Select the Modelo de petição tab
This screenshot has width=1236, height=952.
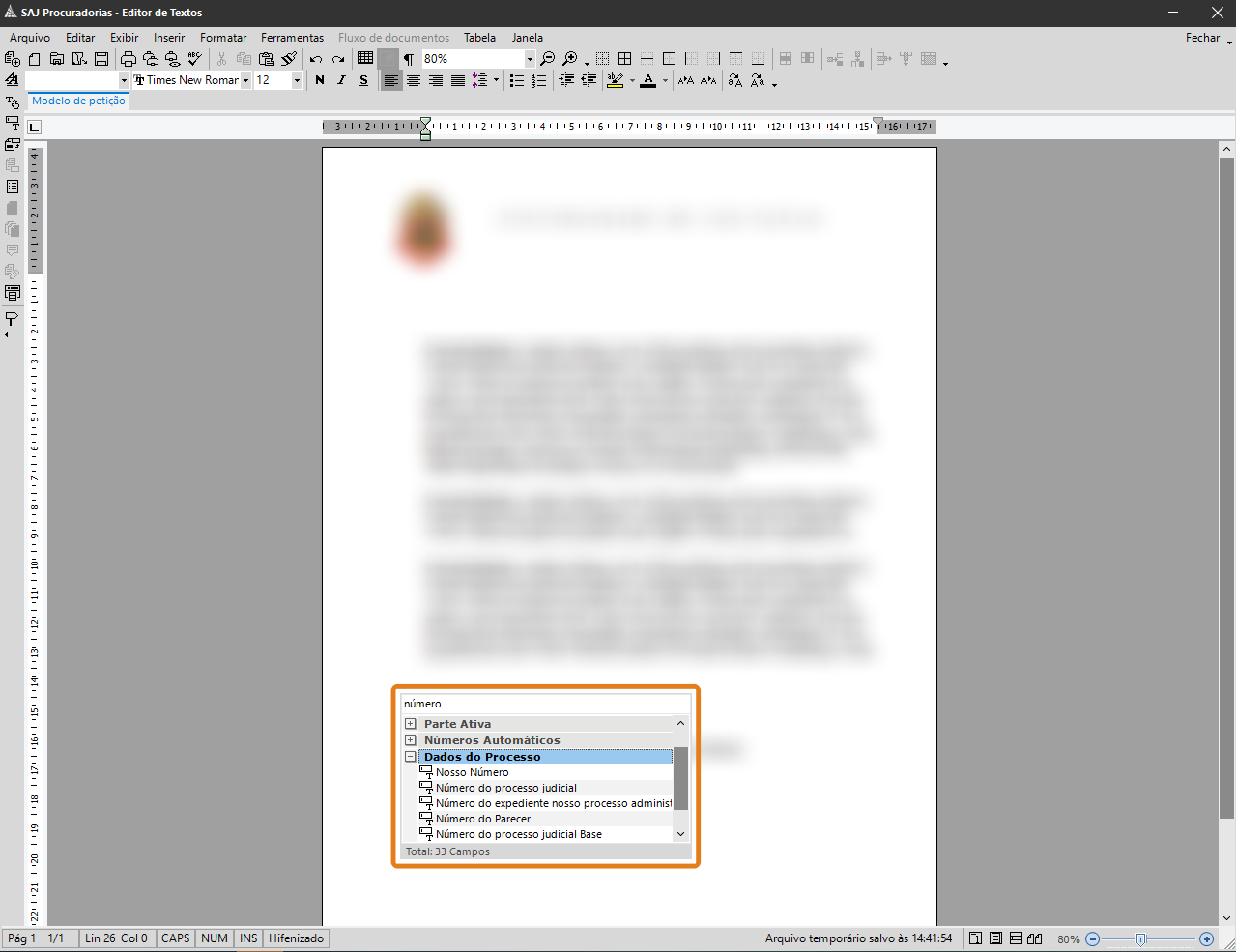pos(79,101)
